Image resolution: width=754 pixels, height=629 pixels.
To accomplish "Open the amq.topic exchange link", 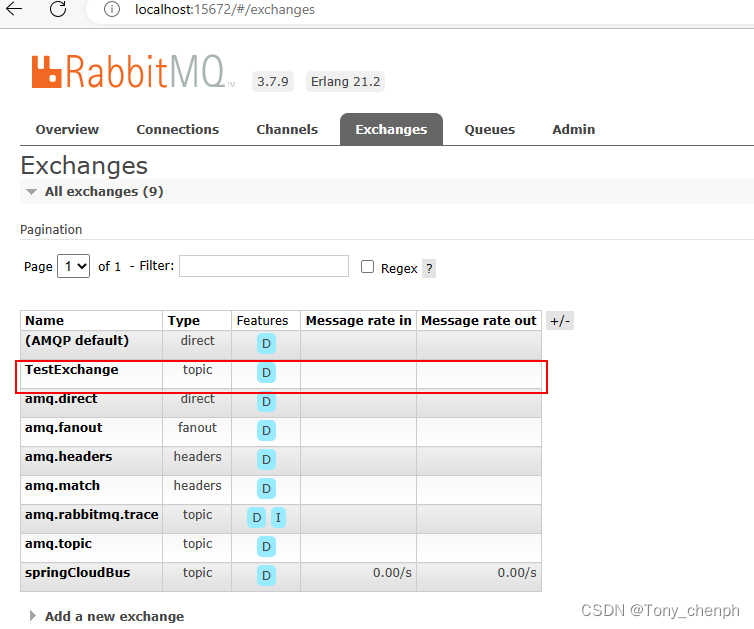I will (x=58, y=543).
